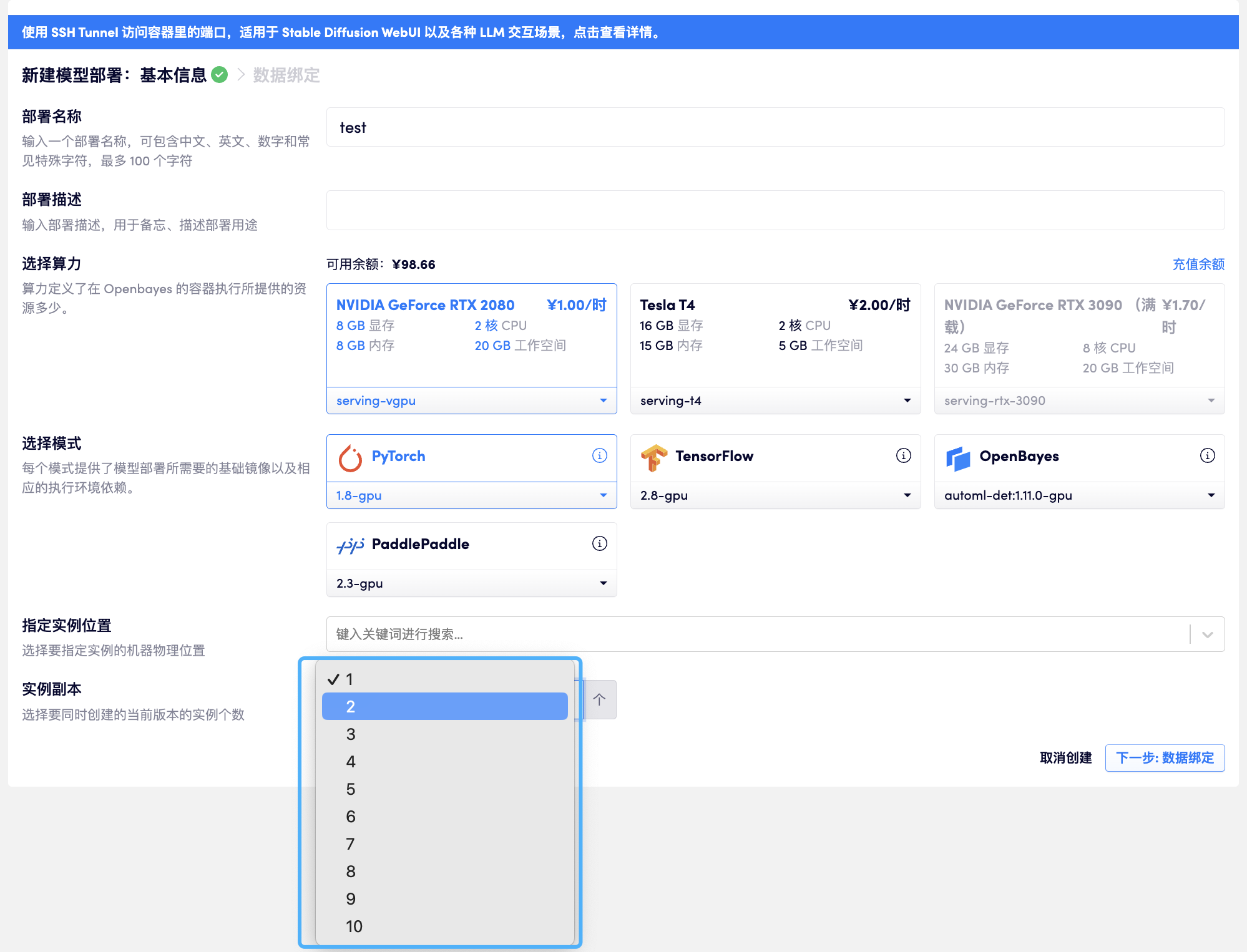The image size is (1247, 952).
Task: Click the TensorFlow logo icon
Action: click(653, 457)
